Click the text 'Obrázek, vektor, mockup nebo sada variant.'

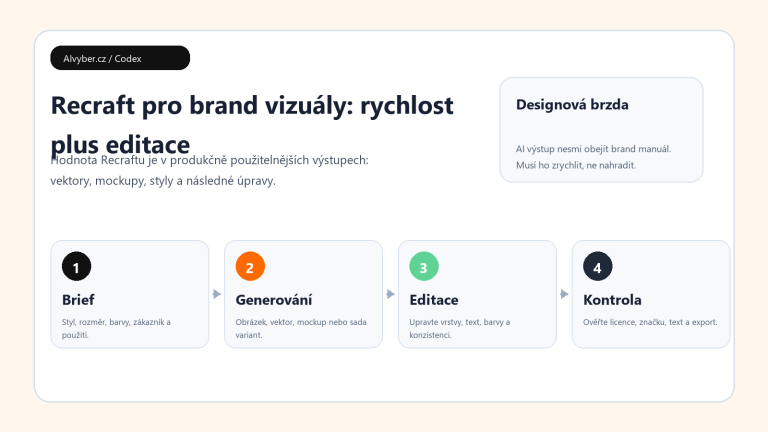[x=301, y=329]
